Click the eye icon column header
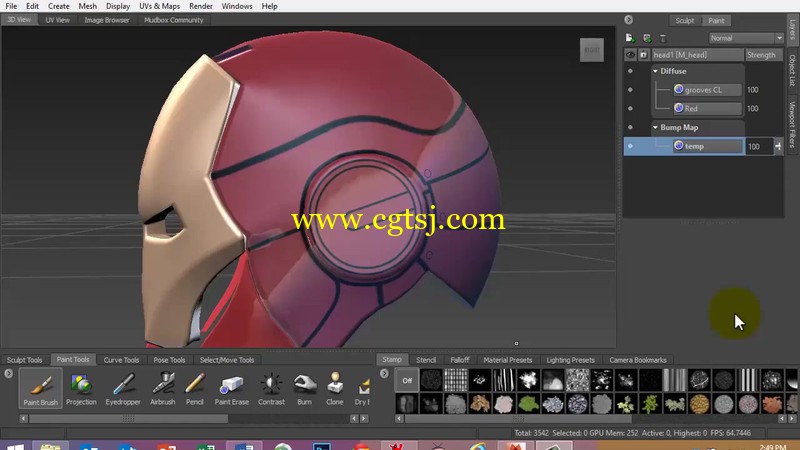 pos(631,55)
